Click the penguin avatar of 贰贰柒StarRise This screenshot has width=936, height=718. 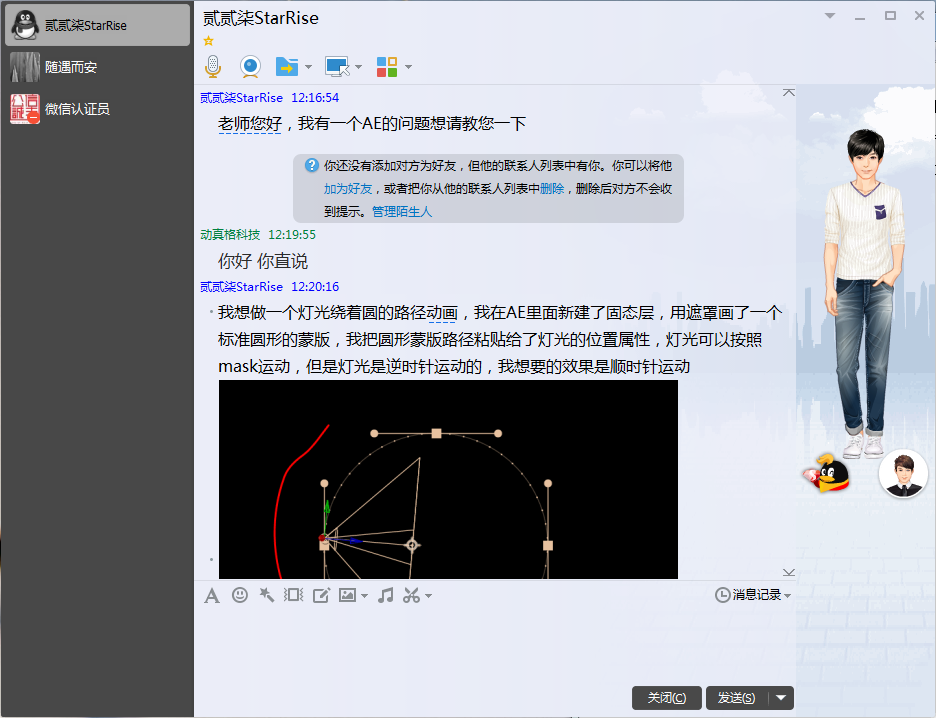pyautogui.click(x=25, y=25)
